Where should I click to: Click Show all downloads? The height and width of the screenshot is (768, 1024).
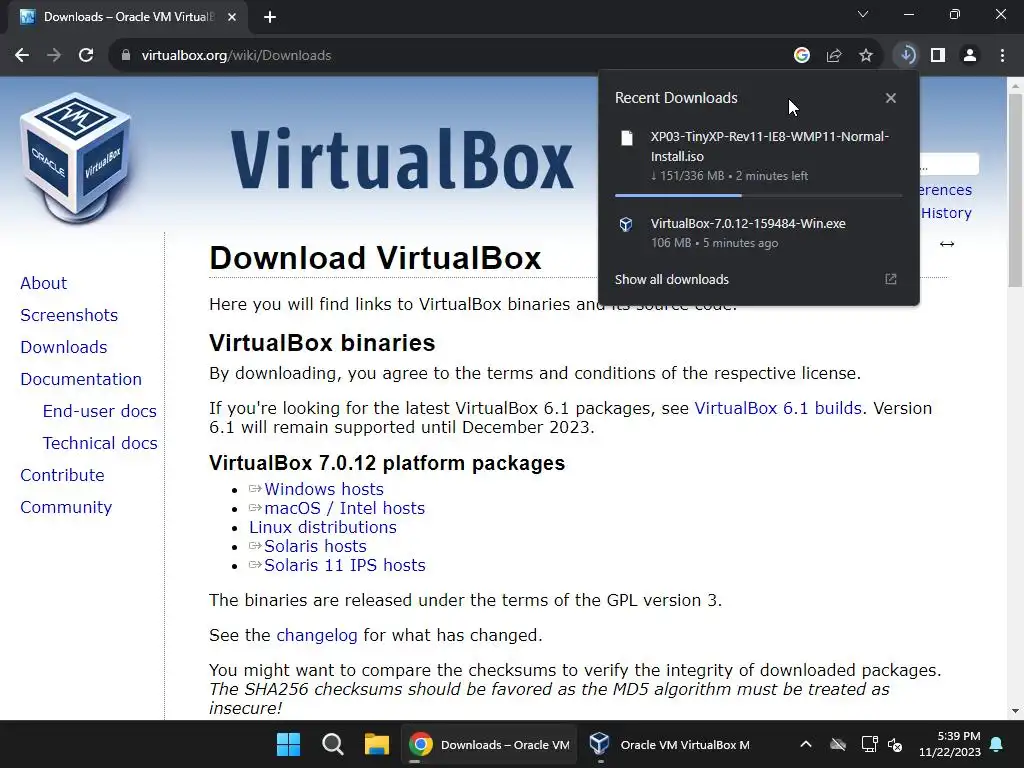coord(671,280)
